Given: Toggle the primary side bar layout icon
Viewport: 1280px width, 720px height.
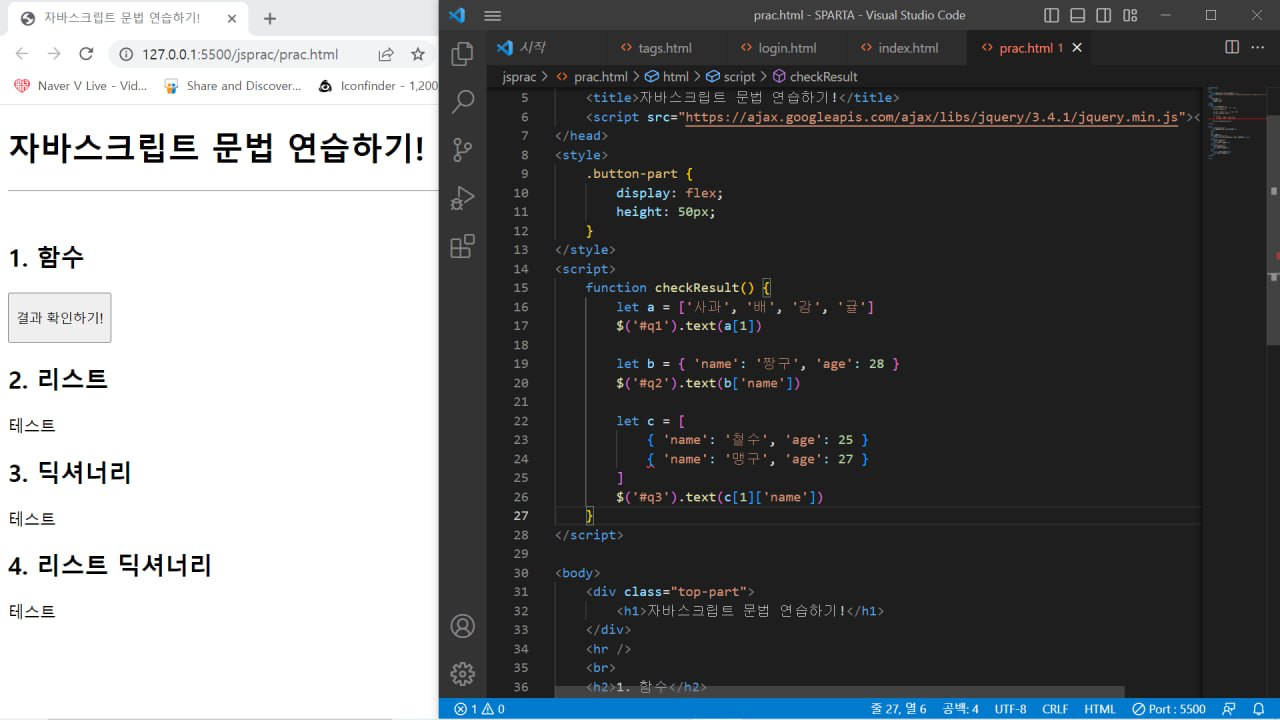Looking at the screenshot, I should 1051,15.
